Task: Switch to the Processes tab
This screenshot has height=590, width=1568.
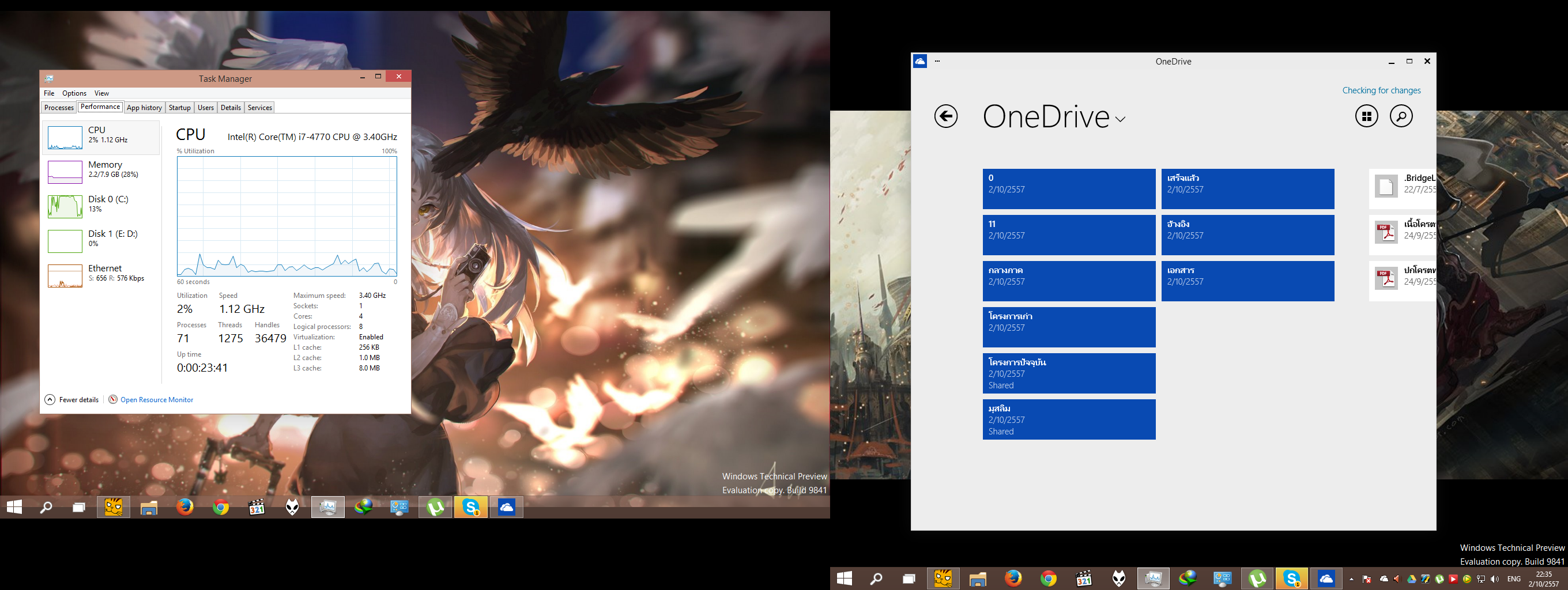Action: 59,108
